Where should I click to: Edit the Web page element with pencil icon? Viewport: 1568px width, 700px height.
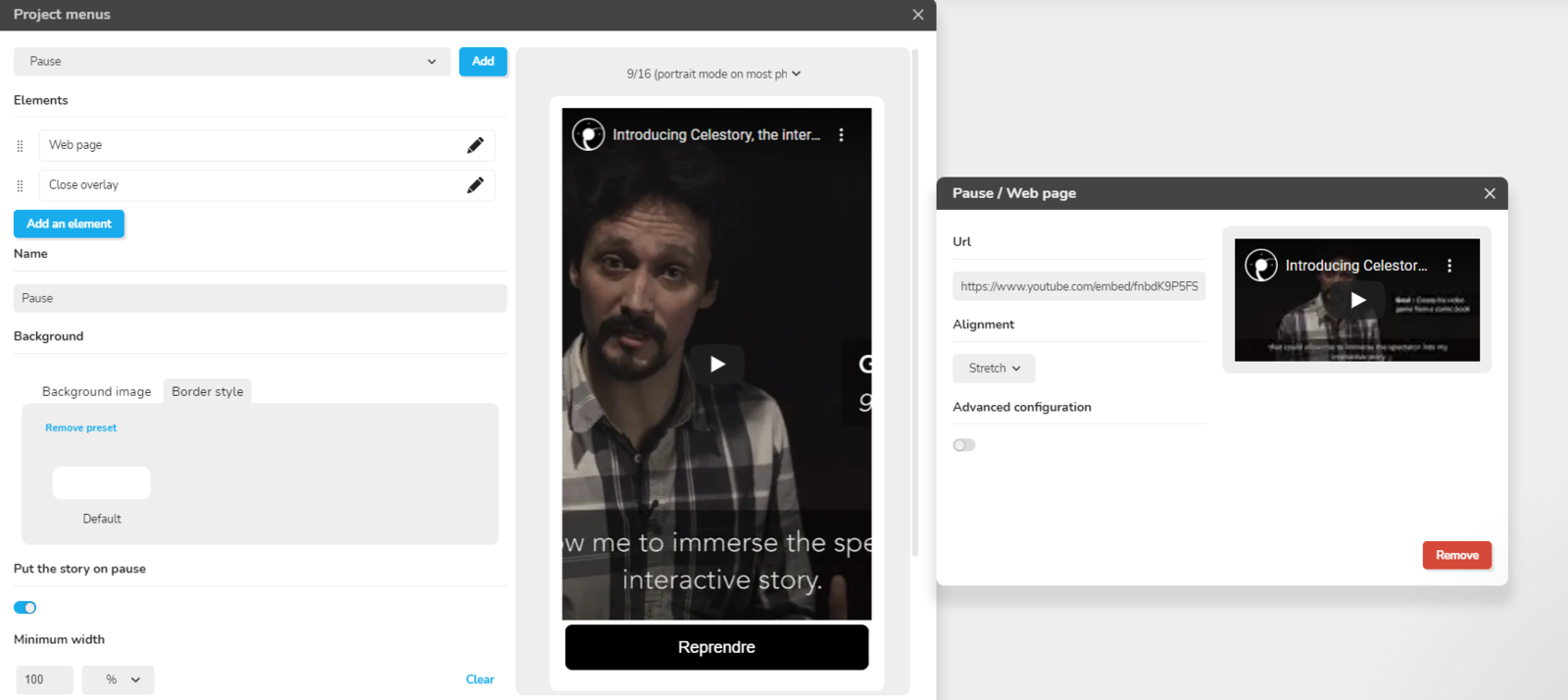coord(475,145)
